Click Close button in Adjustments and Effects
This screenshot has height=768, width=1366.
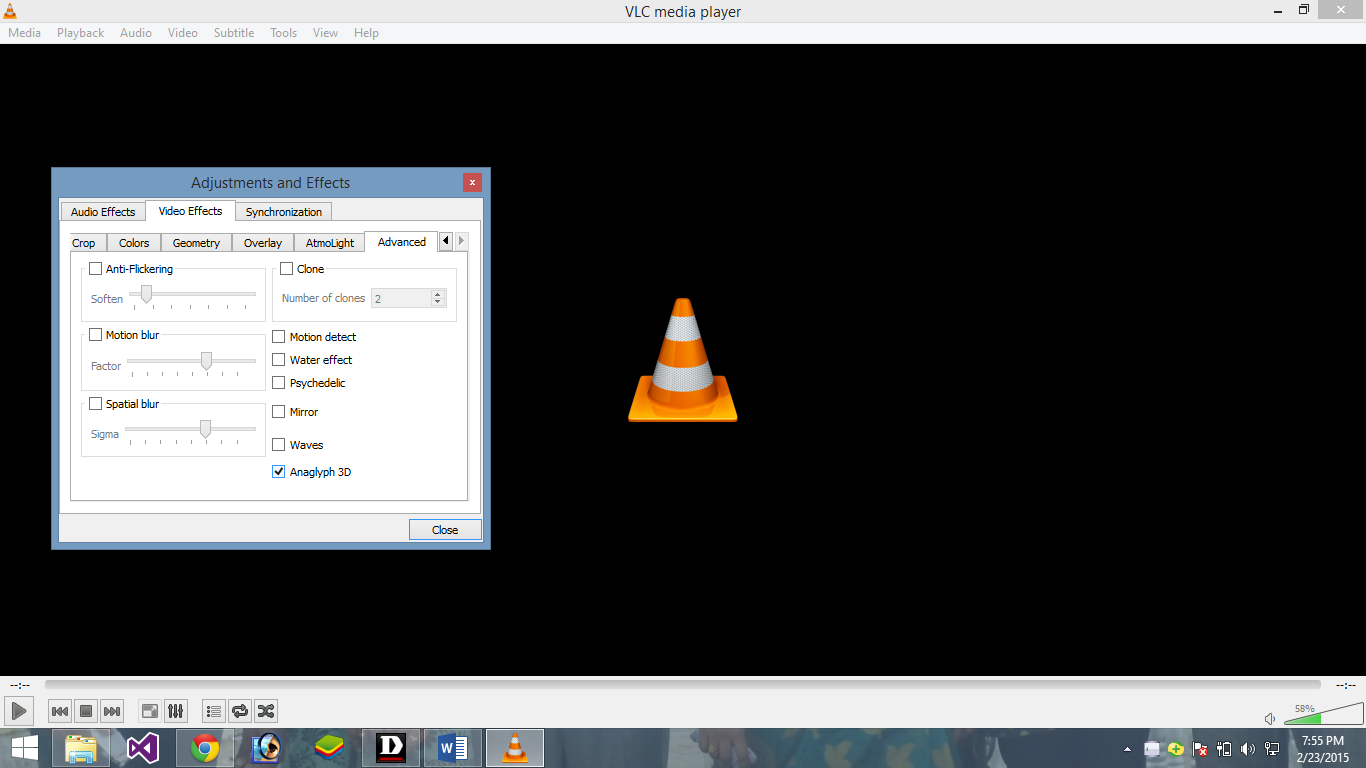pyautogui.click(x=445, y=530)
